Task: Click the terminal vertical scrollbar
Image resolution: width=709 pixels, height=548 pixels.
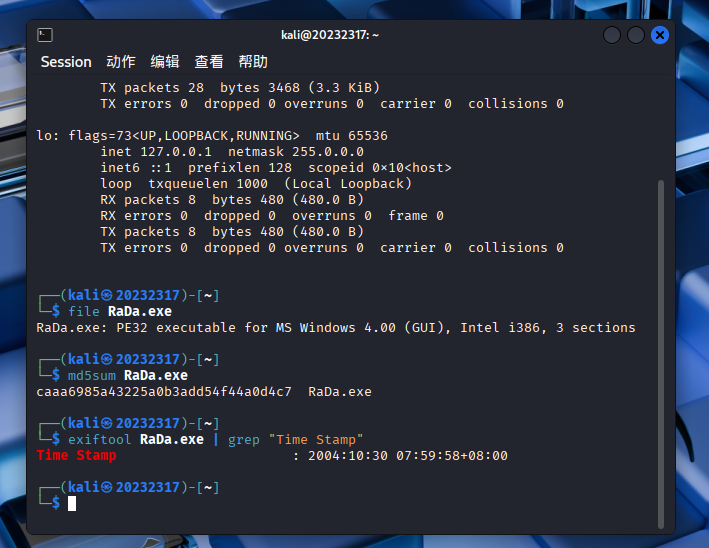Action: [x=661, y=354]
